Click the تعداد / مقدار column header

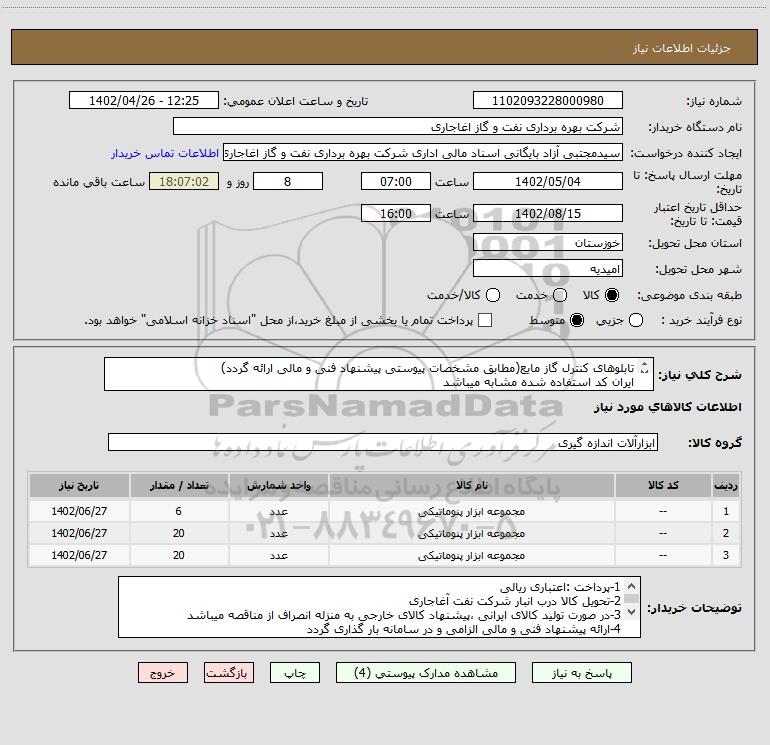pyautogui.click(x=179, y=485)
